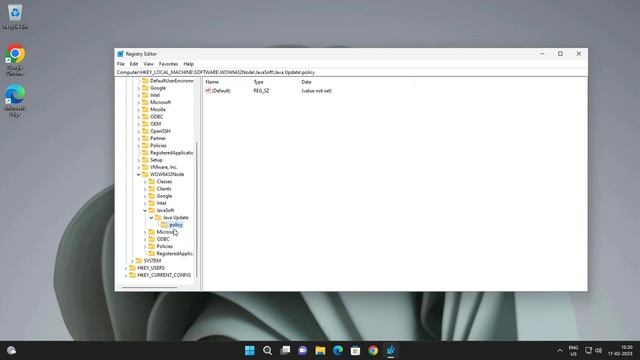The width and height of the screenshot is (640, 360).
Task: Click the tree pane vertical scrollbar
Action: pyautogui.click(x=197, y=209)
